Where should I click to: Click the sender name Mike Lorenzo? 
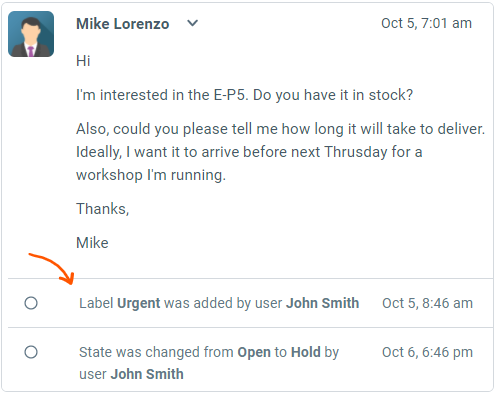123,24
